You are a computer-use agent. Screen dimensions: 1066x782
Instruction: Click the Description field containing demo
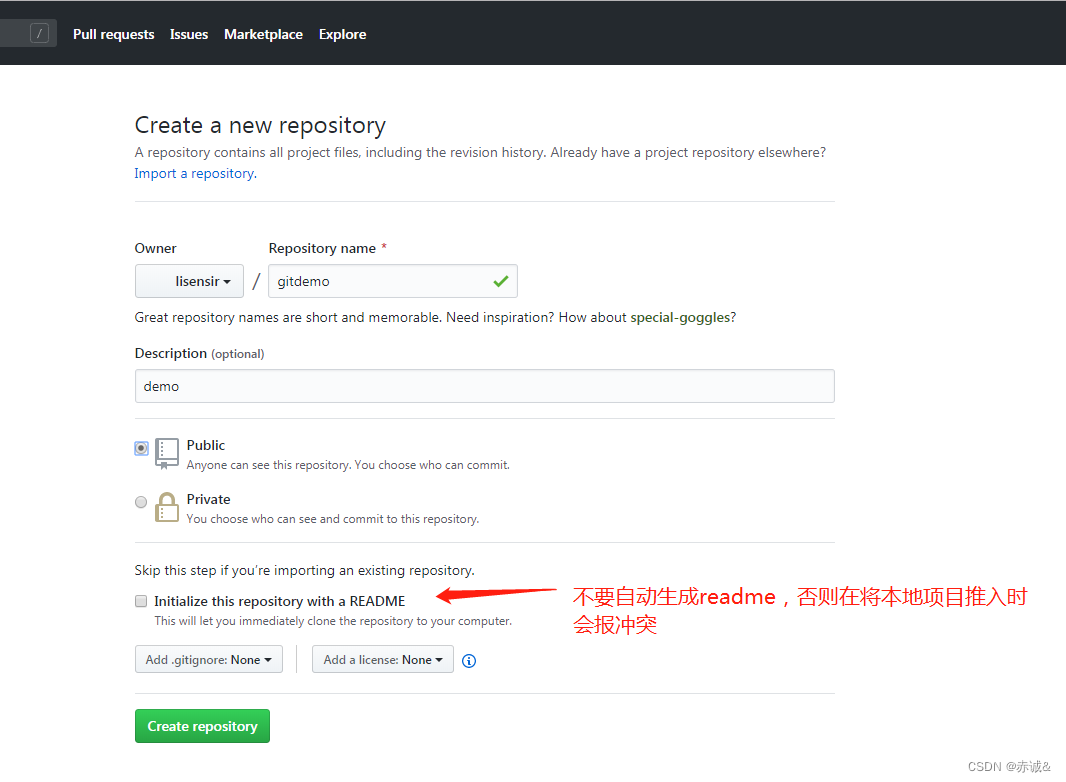pos(485,386)
